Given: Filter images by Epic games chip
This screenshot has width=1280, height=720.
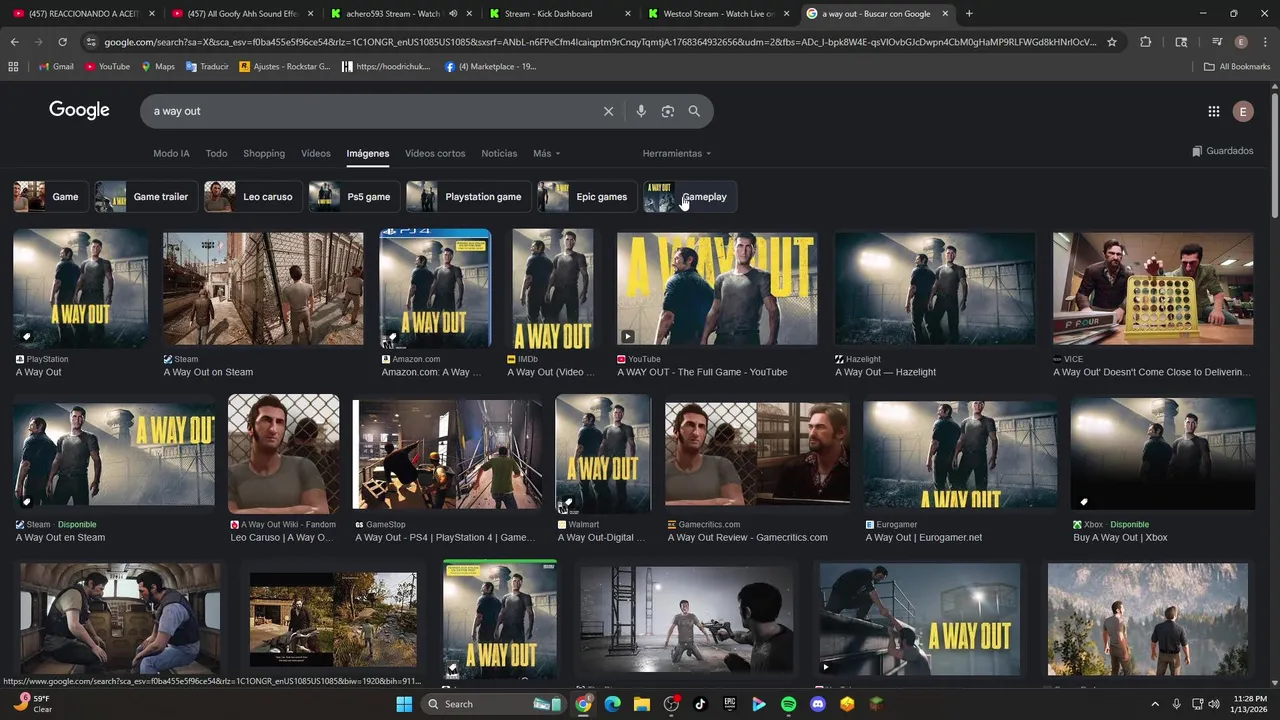Looking at the screenshot, I should tap(586, 197).
